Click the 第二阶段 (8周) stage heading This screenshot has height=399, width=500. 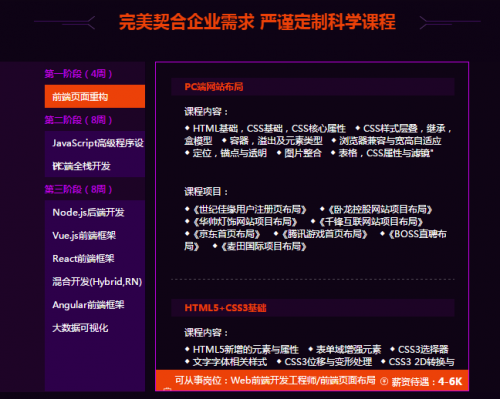(x=78, y=120)
